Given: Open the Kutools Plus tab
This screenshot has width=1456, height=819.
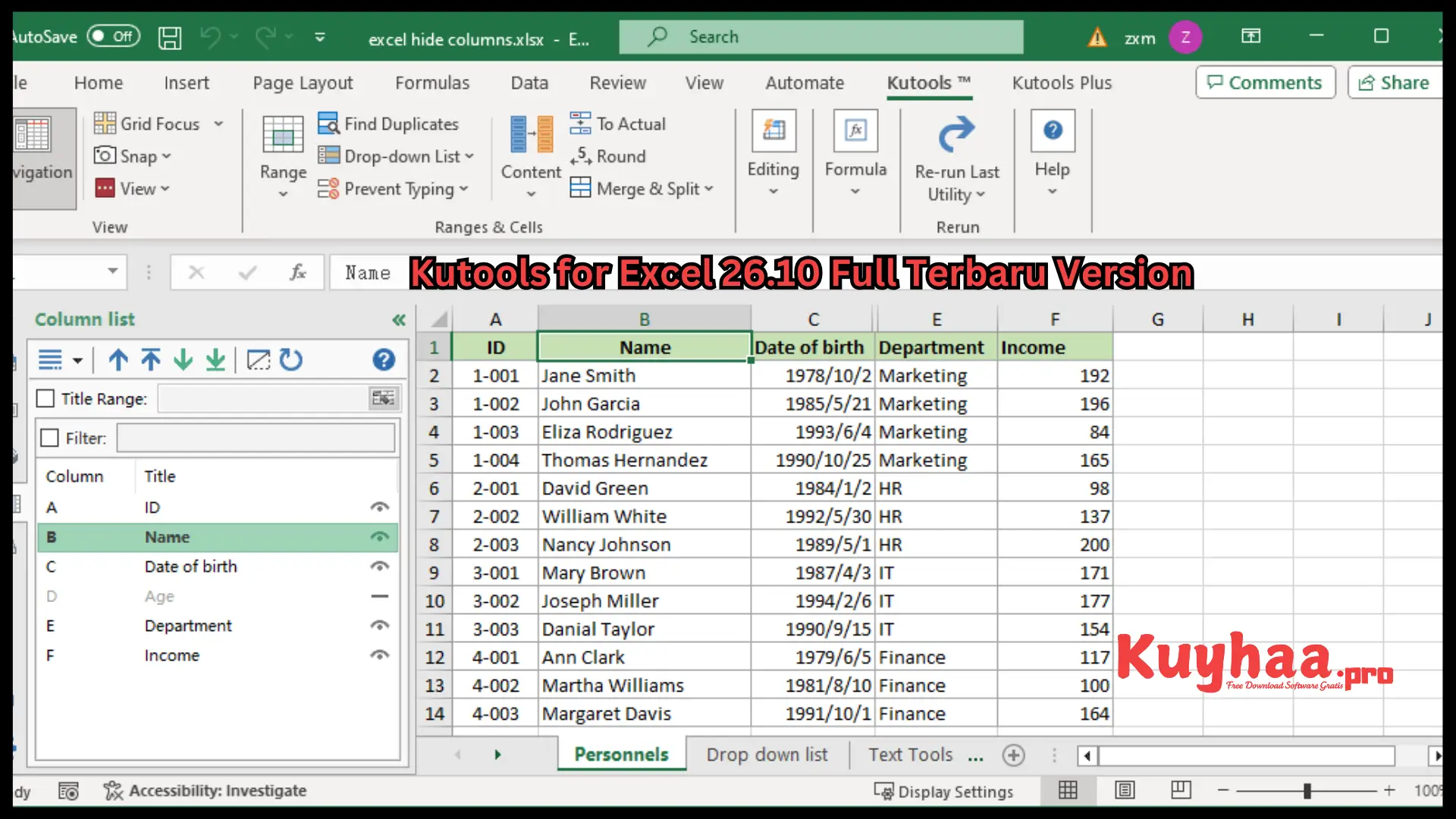Looking at the screenshot, I should 1062,83.
